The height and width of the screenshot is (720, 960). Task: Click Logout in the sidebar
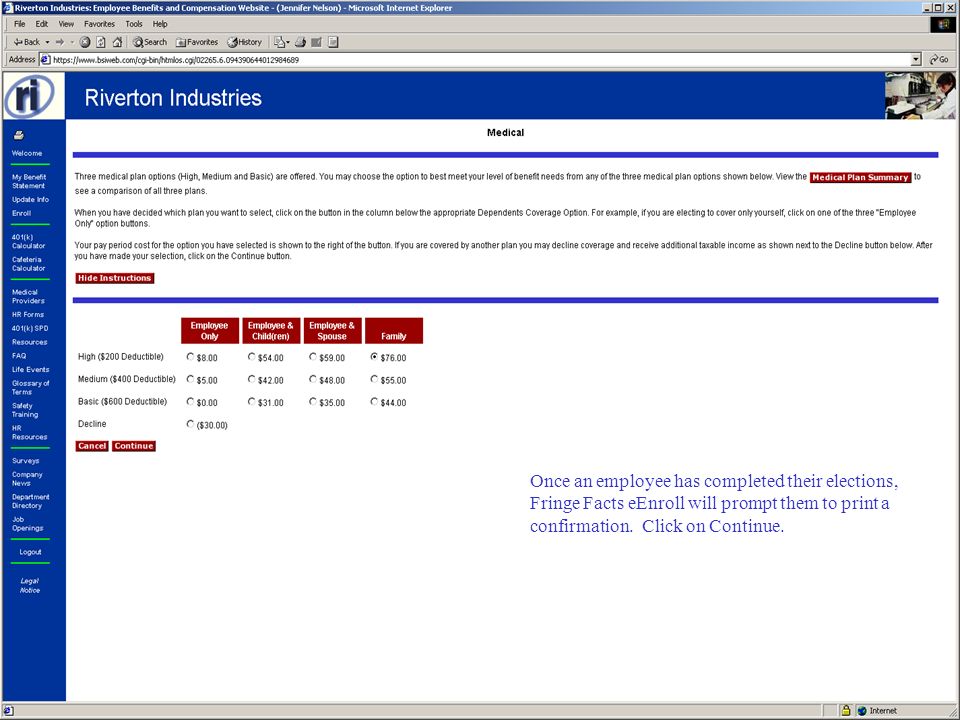(30, 552)
